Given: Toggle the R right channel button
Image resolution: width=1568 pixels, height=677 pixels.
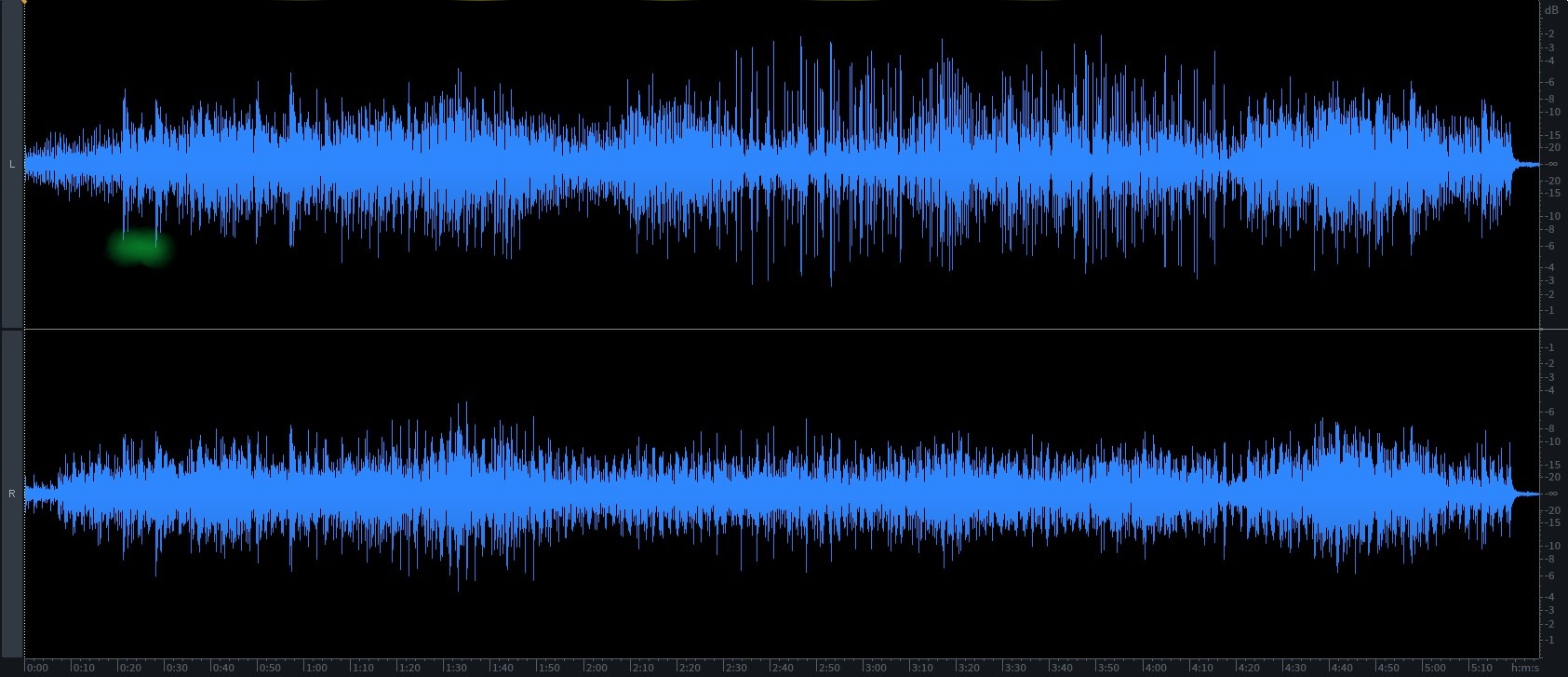Looking at the screenshot, I should (11, 494).
